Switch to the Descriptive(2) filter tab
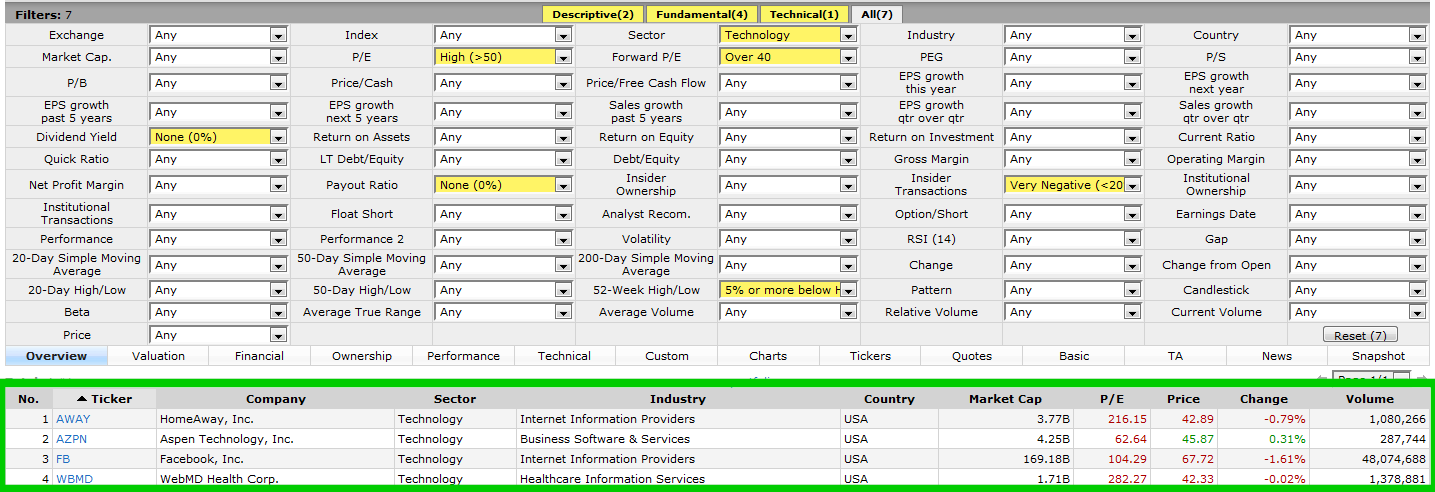This screenshot has width=1435, height=492. coord(593,14)
